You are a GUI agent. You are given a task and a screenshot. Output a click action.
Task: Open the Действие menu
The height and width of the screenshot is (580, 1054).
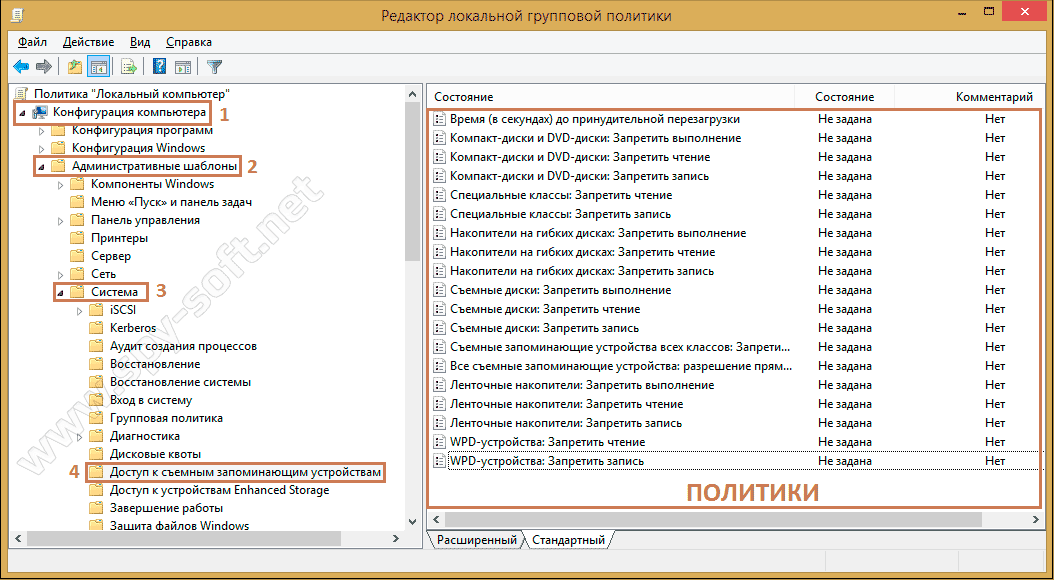tap(88, 42)
